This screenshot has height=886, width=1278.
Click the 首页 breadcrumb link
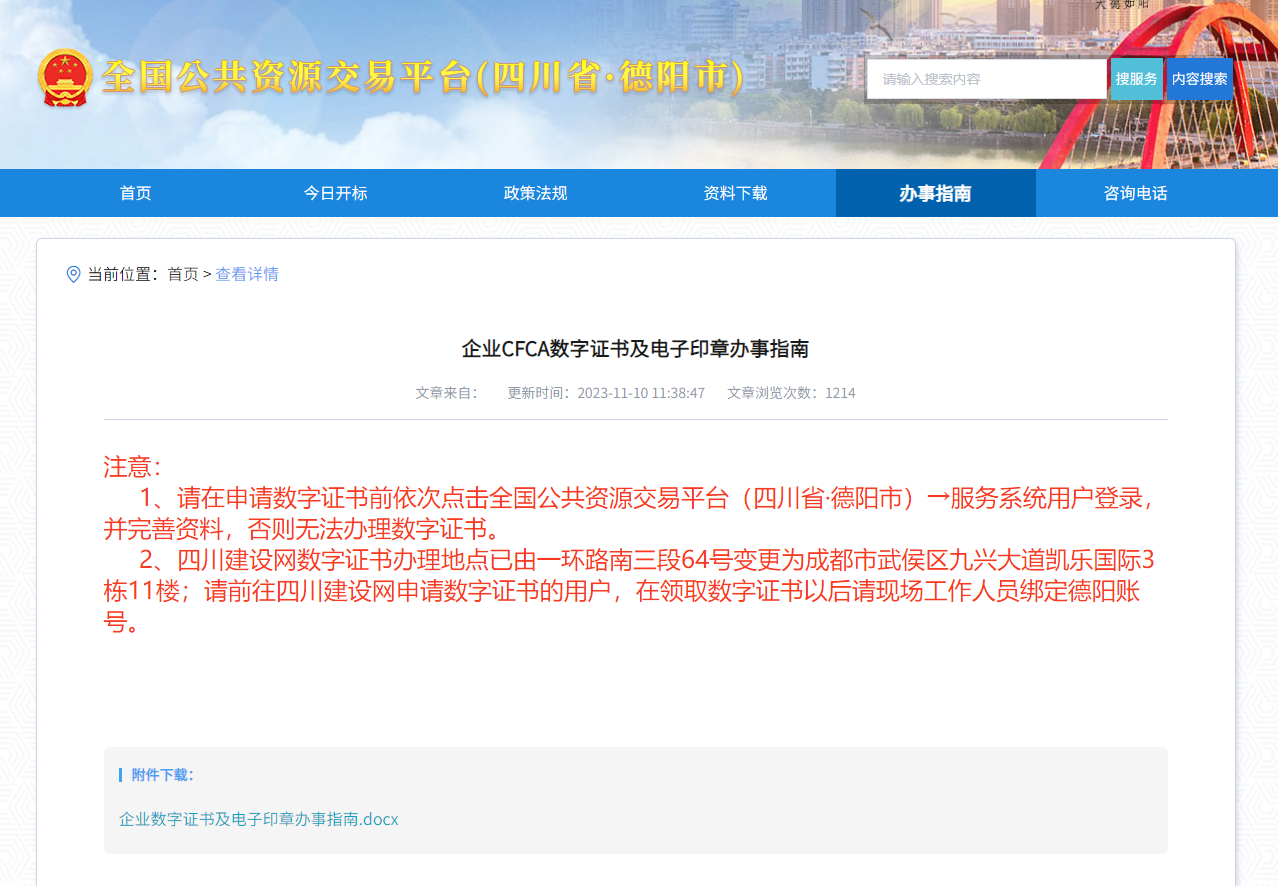coord(183,274)
